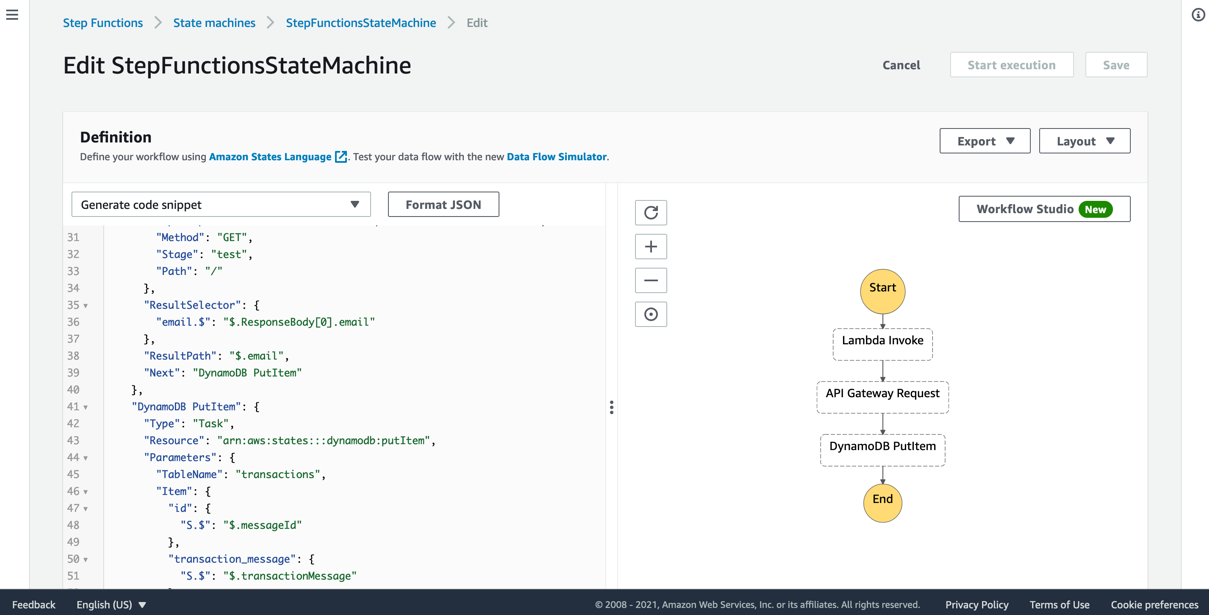1209x615 pixels.
Task: Click the panel divider handle dots
Action: (611, 407)
